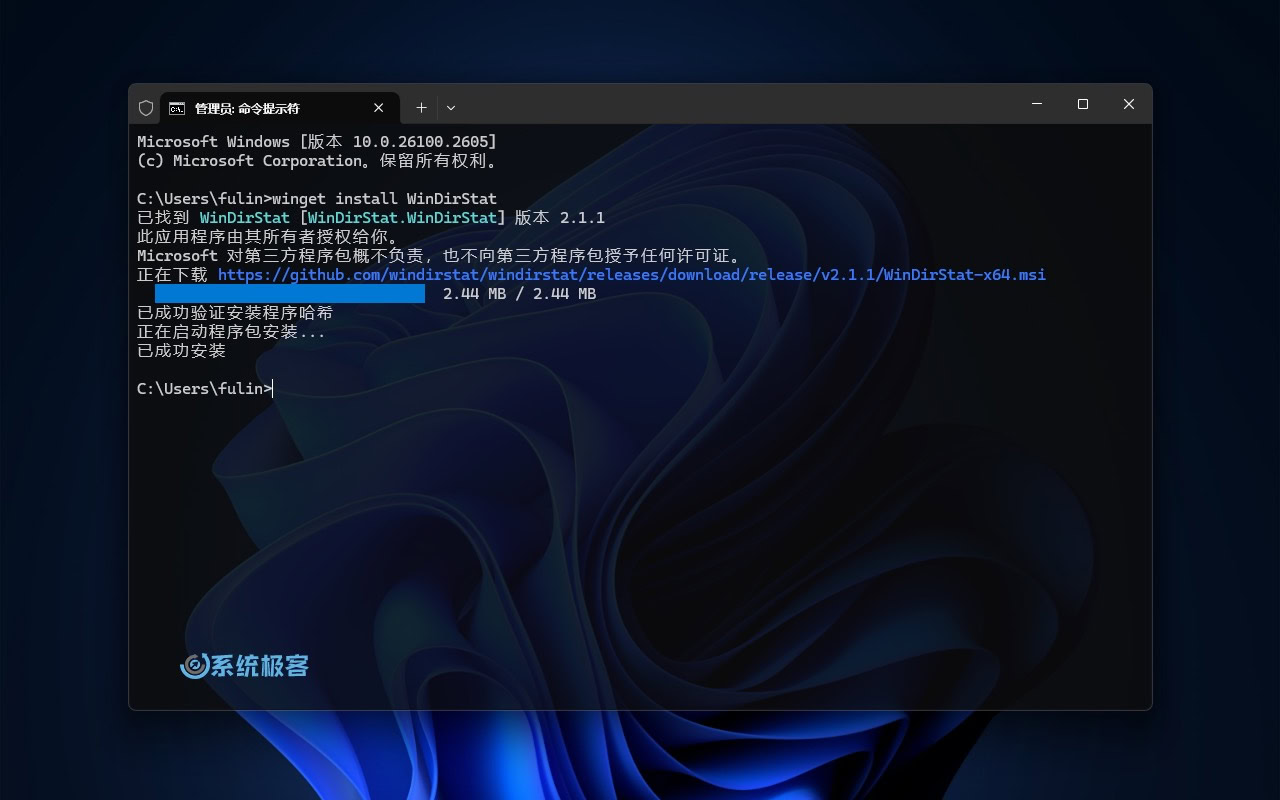Viewport: 1280px width, 800px height.
Task: Close the terminal window
Action: tap(1129, 104)
